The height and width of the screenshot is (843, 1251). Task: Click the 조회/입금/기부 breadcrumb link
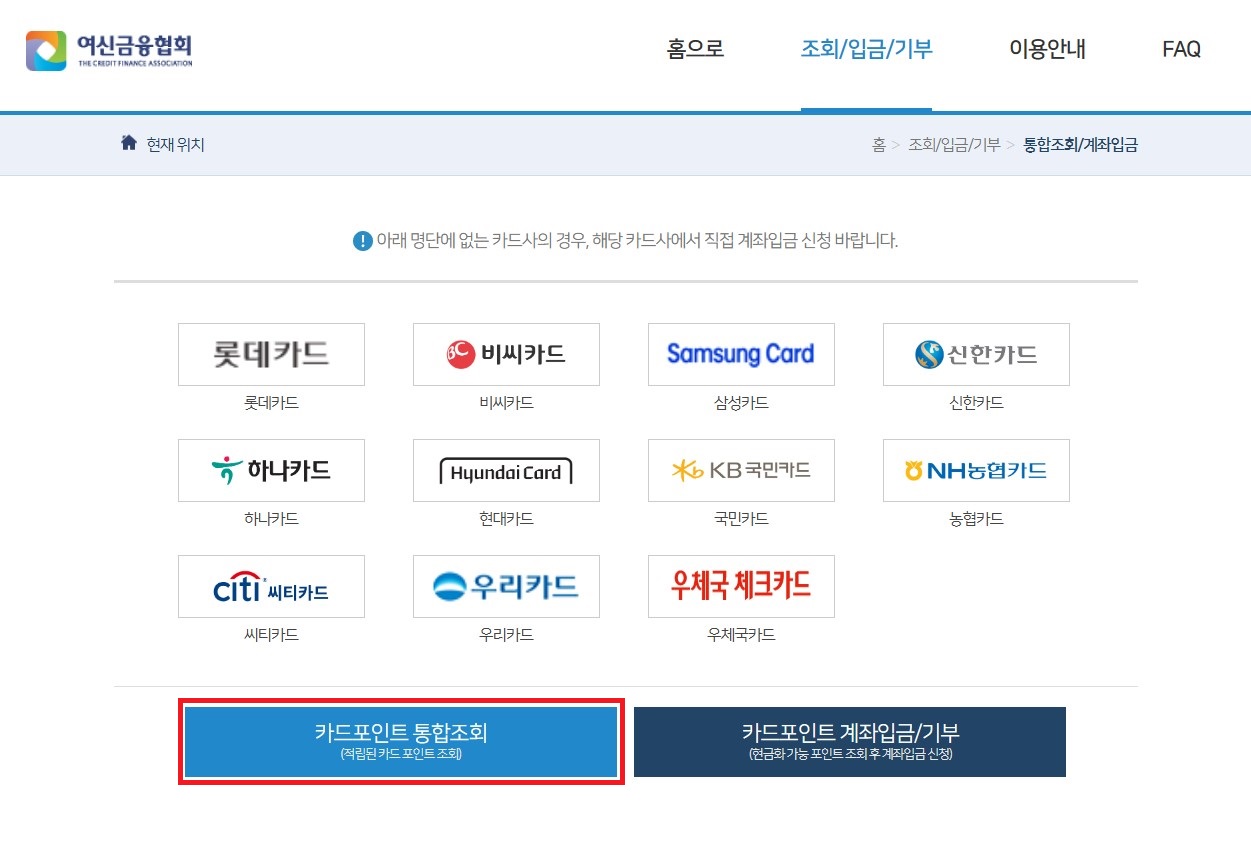[954, 145]
